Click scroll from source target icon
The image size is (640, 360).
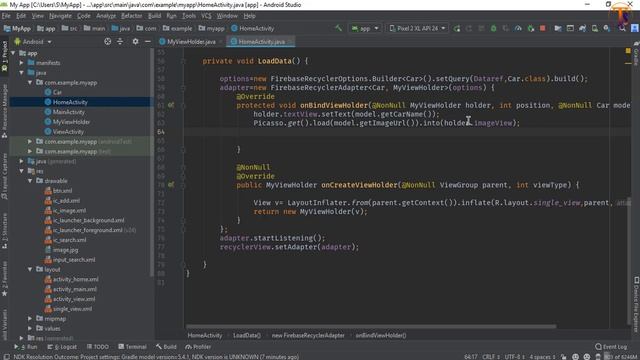click(107, 42)
